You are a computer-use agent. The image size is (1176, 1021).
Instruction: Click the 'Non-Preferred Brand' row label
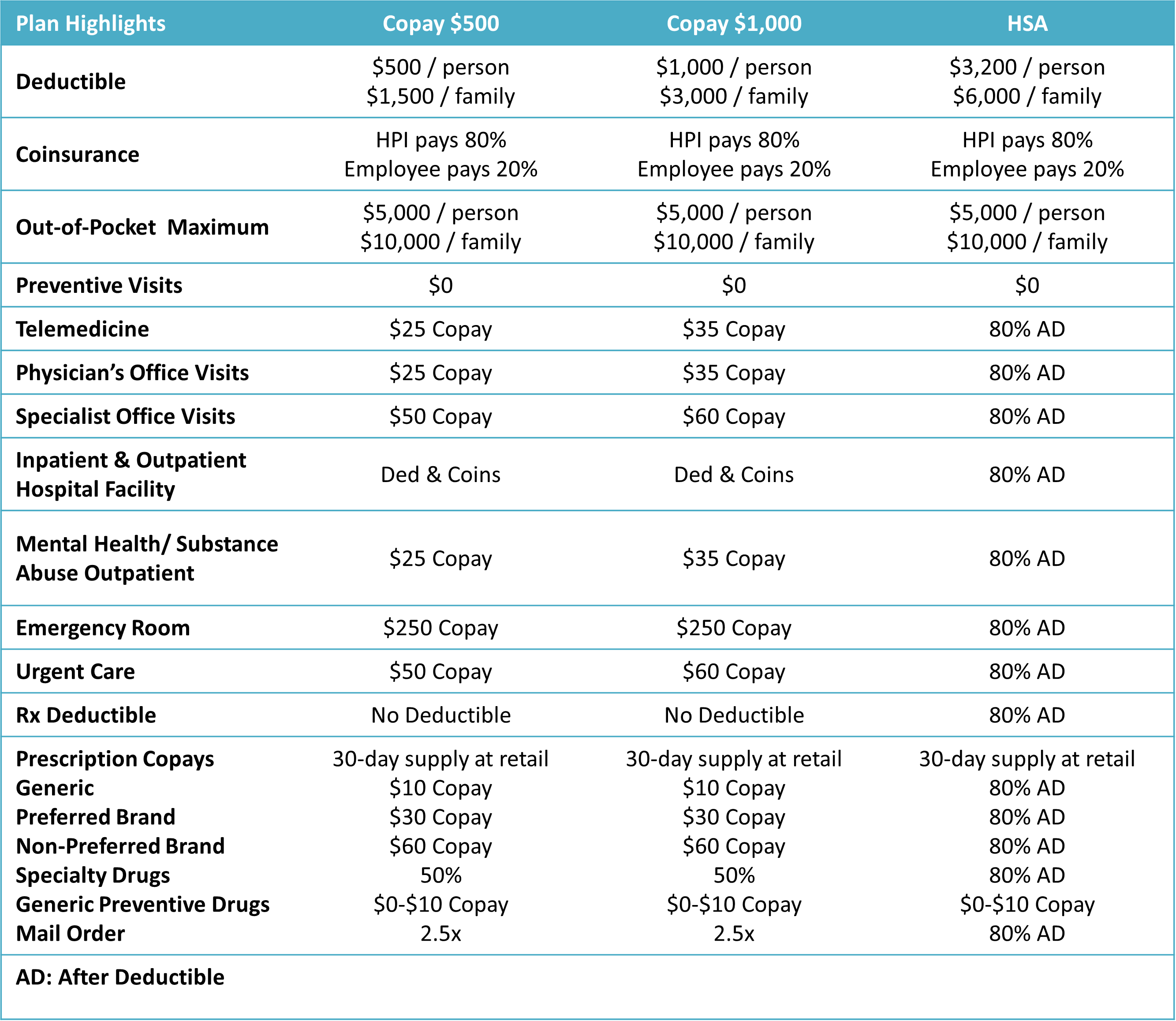(120, 846)
